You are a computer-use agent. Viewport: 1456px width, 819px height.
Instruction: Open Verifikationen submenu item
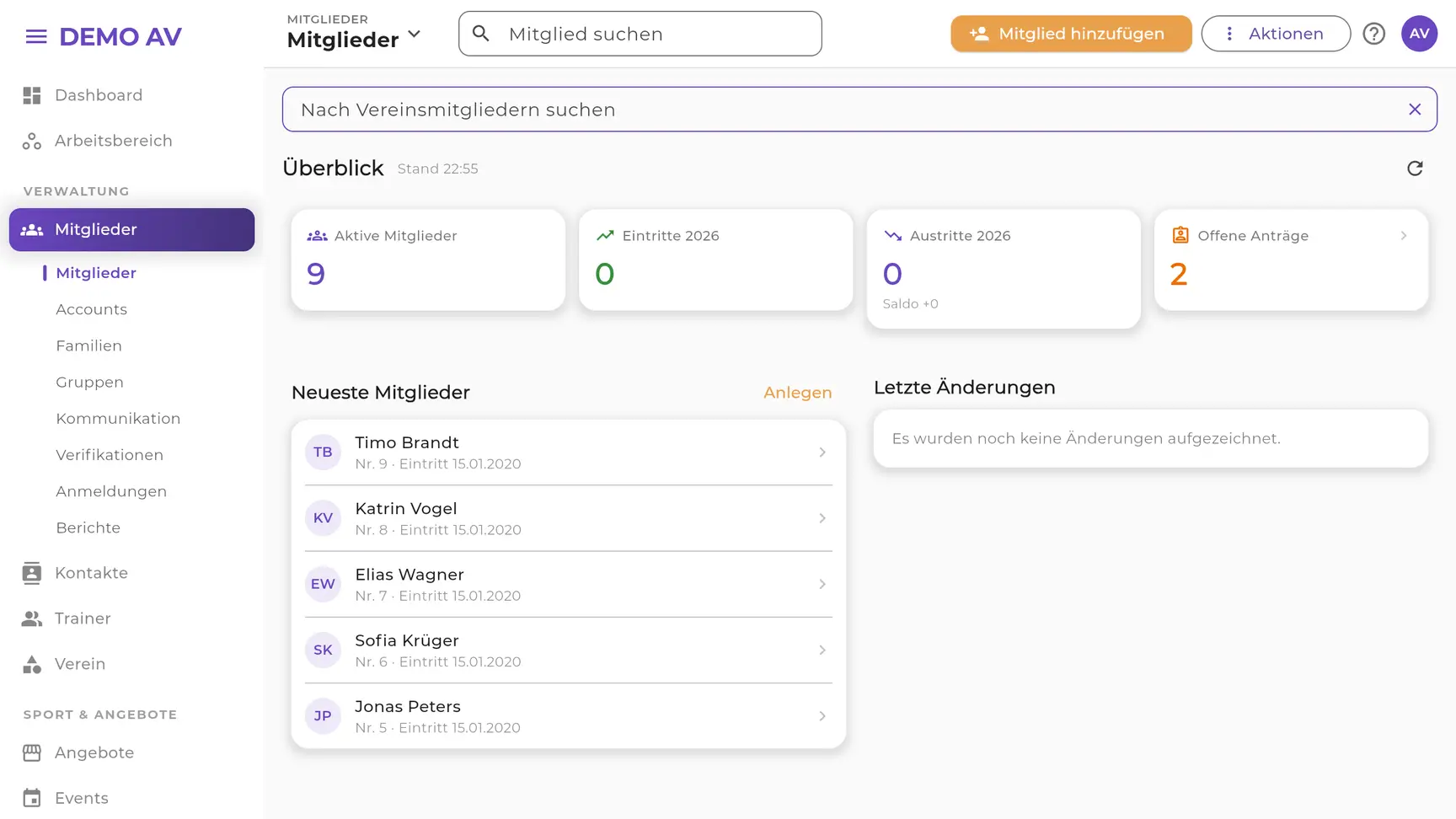110,455
